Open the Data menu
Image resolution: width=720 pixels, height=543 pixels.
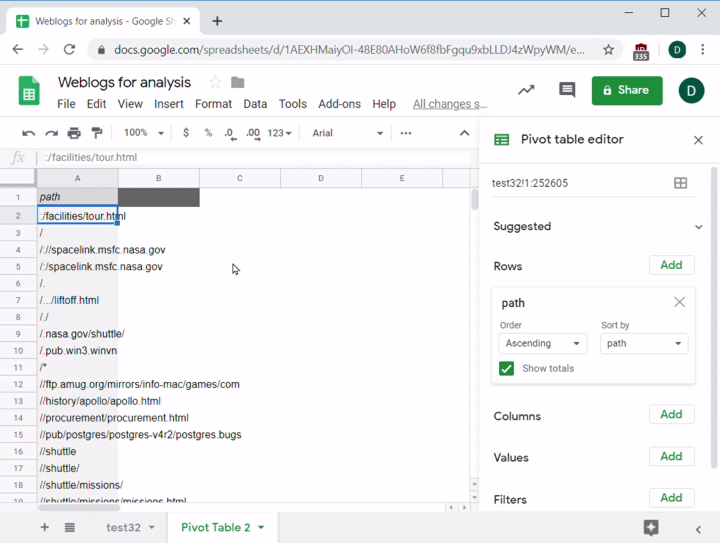click(255, 104)
